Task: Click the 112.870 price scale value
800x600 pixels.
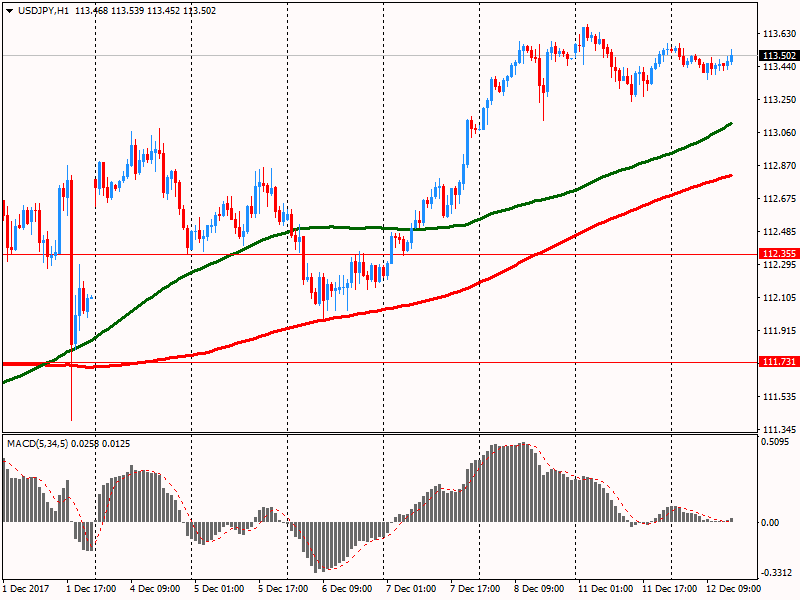Action: coord(779,166)
